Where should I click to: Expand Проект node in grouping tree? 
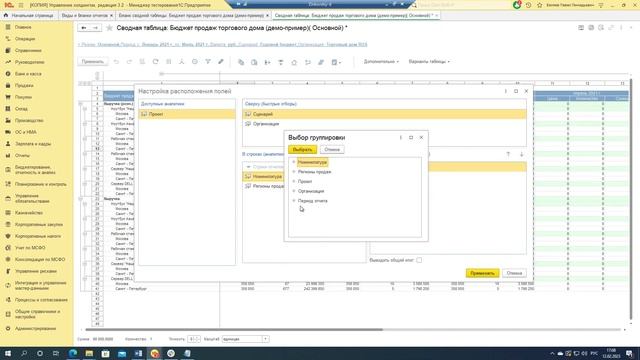pos(293,181)
